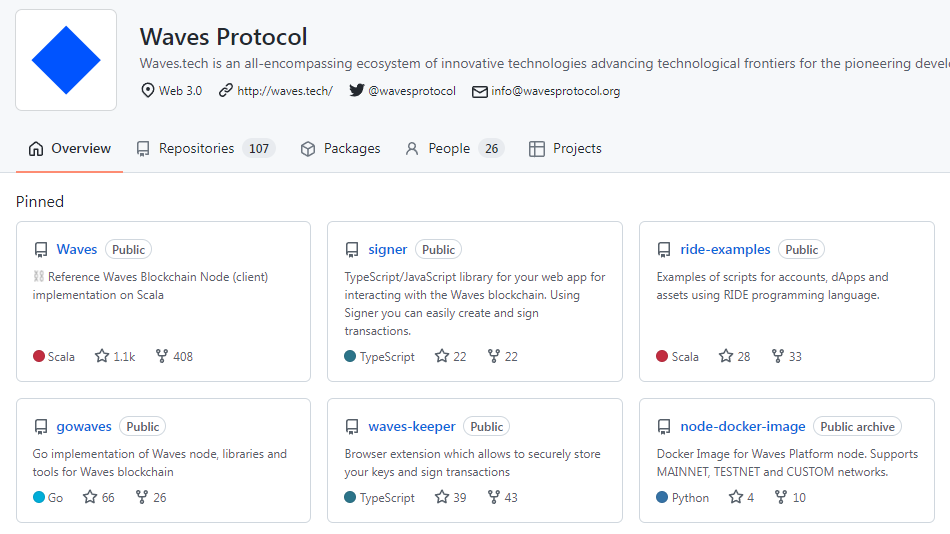
Task: Open the ride-examples repository link
Action: pyautogui.click(x=725, y=249)
